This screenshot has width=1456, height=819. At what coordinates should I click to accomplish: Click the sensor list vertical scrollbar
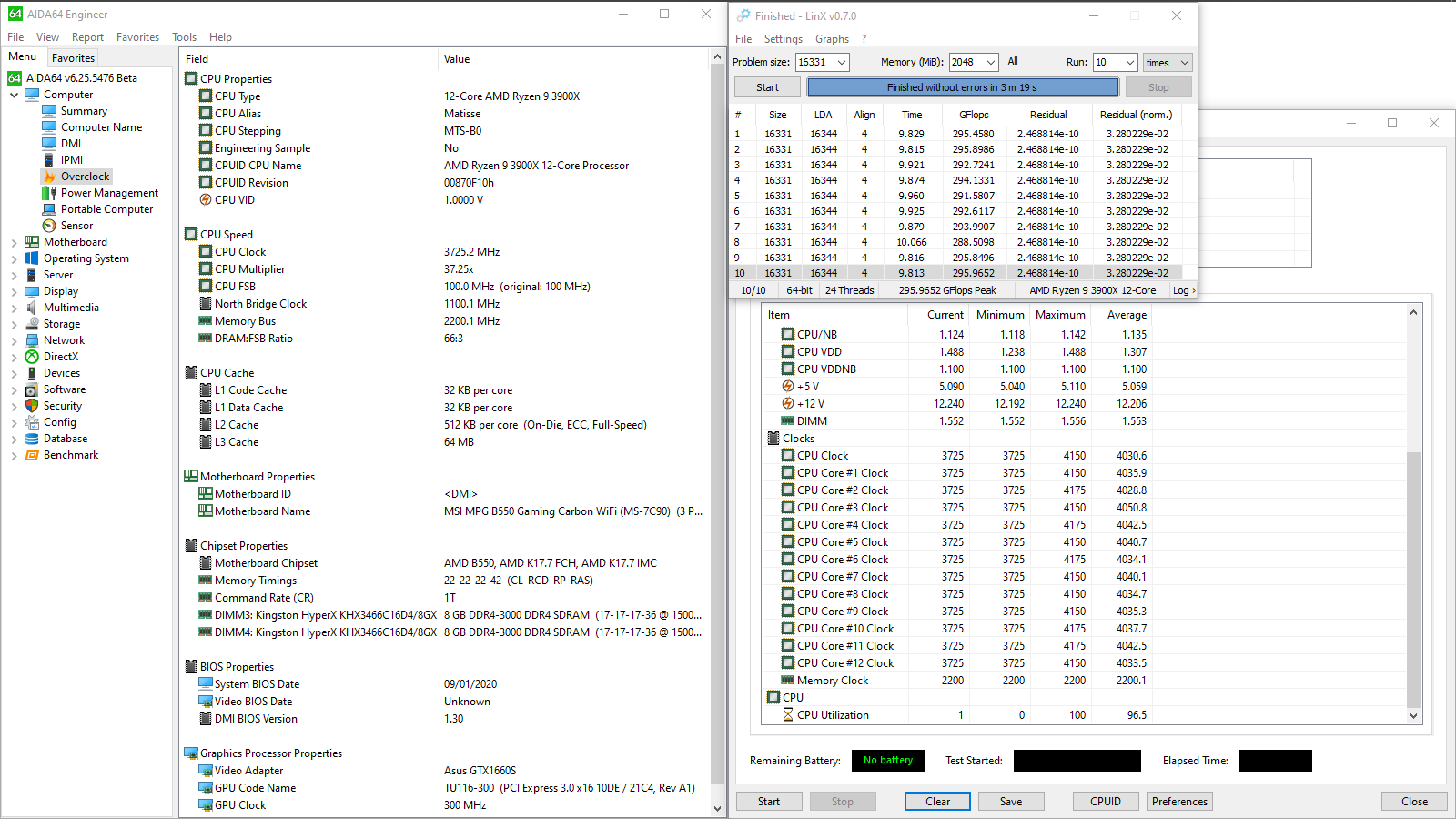[x=1413, y=514]
